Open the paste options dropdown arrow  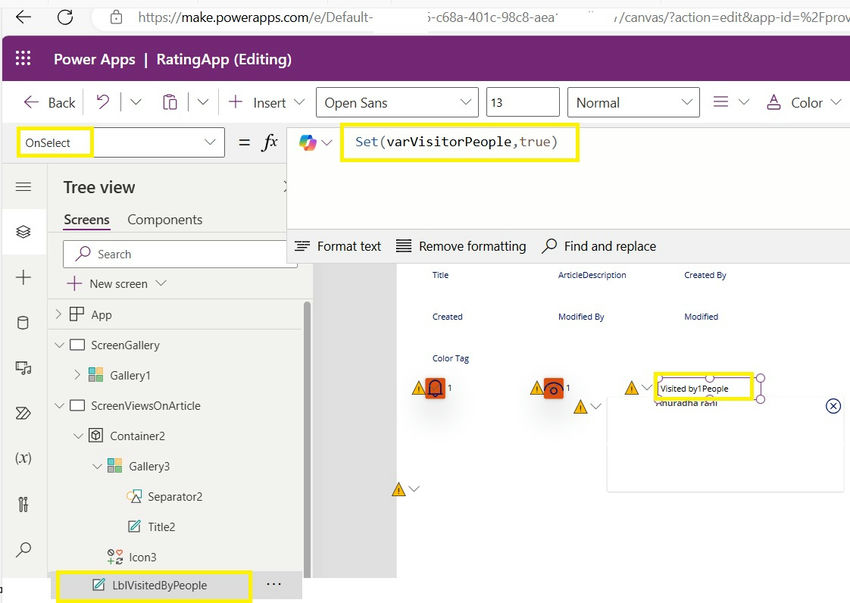coord(203,102)
